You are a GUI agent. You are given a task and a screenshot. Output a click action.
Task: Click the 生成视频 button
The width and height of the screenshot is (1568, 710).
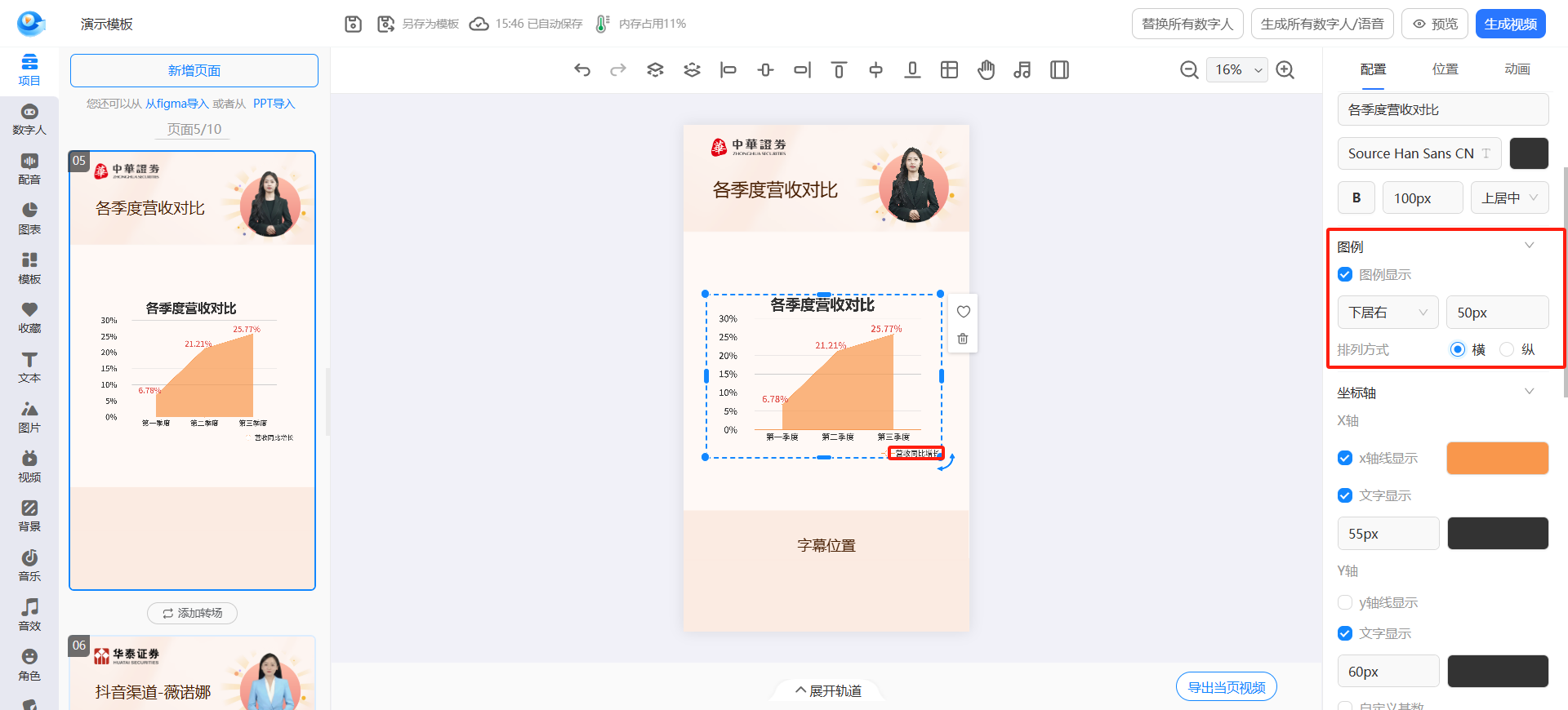pos(1510,24)
